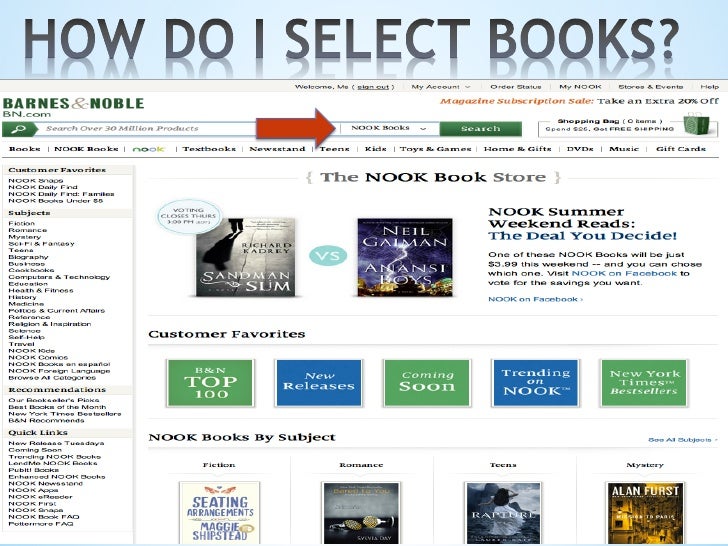Click the See All Subjects link
Viewport: 728px width, 546px height.
click(x=683, y=439)
